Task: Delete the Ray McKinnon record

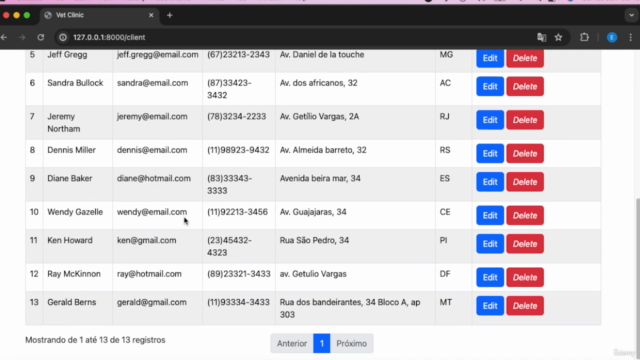Action: tap(525, 278)
